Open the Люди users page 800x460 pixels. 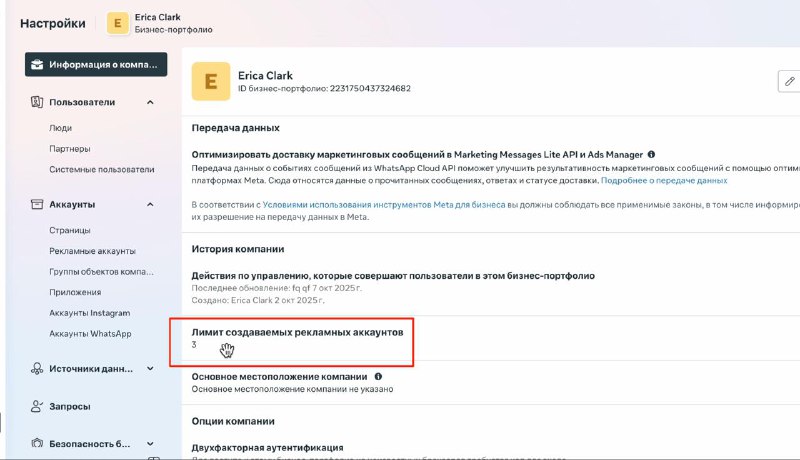pyautogui.click(x=60, y=128)
